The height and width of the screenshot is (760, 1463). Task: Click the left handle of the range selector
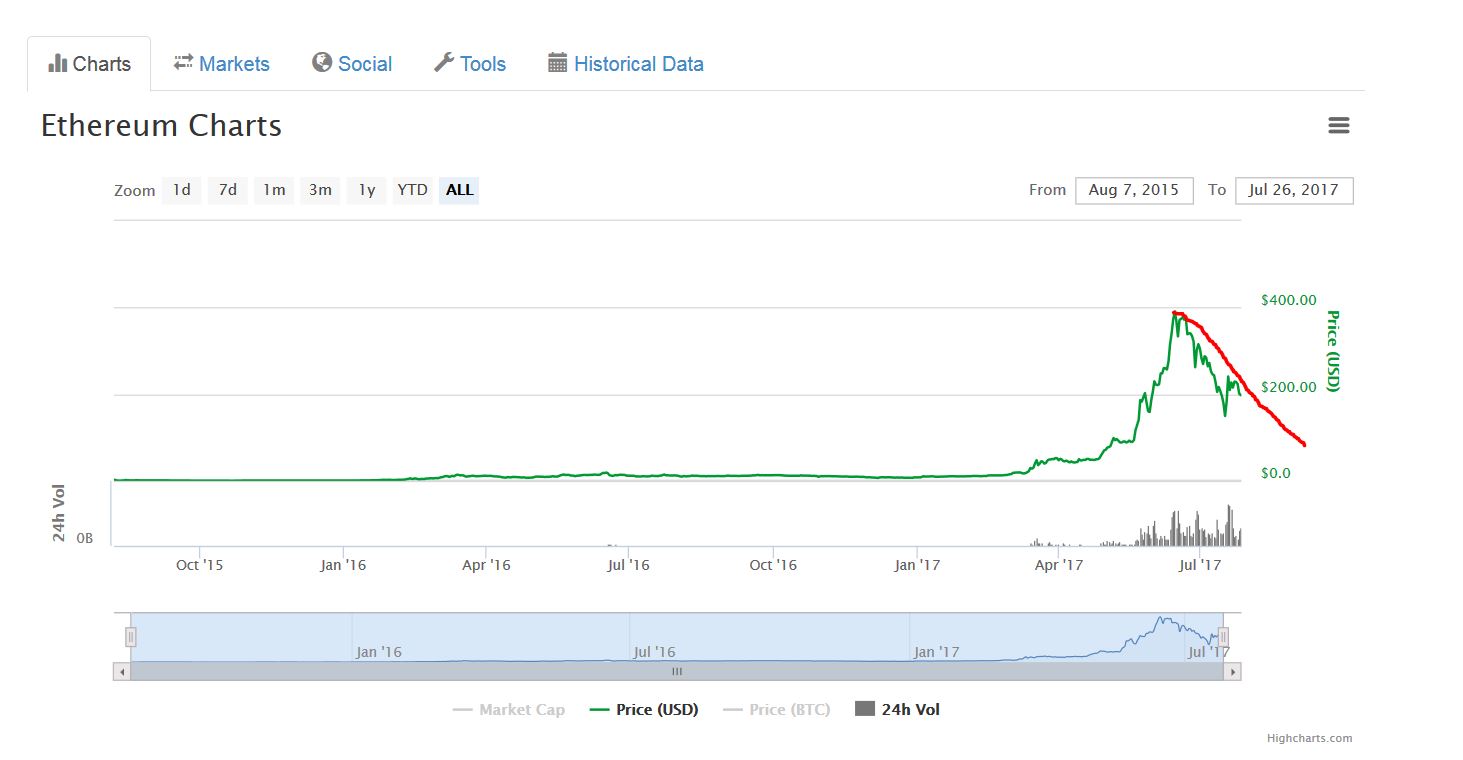130,636
